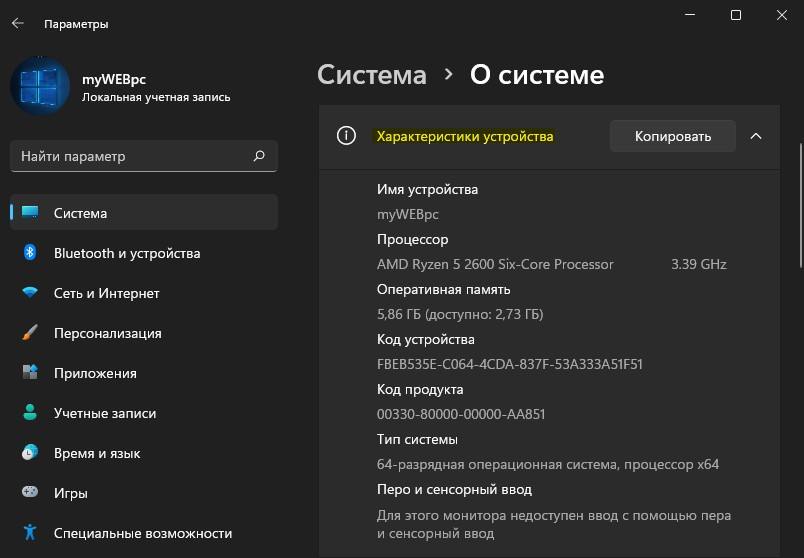804x558 pixels.
Task: Click the paintbrush Персонализация icon
Action: coord(30,332)
